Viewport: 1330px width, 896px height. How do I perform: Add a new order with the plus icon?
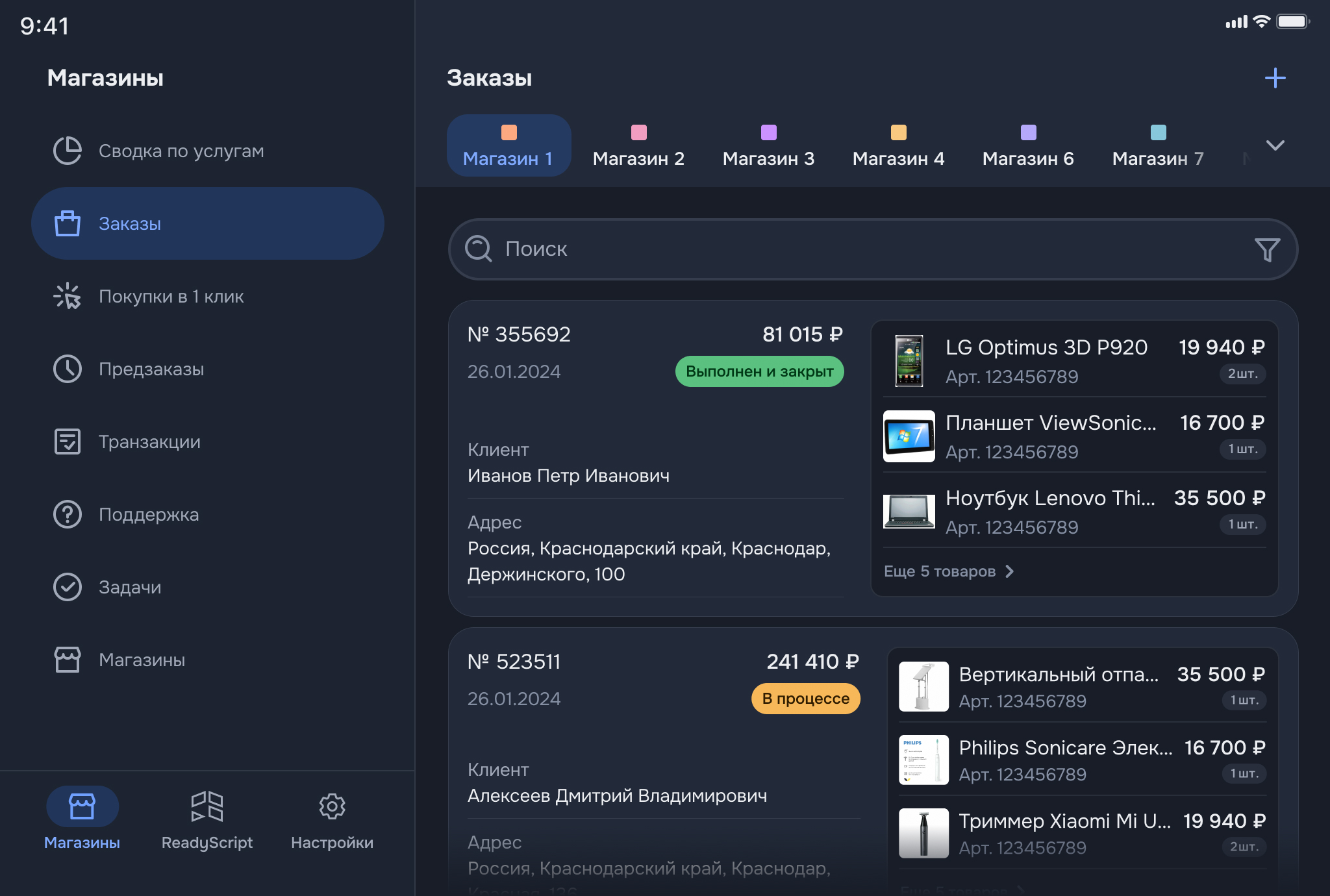tap(1275, 78)
